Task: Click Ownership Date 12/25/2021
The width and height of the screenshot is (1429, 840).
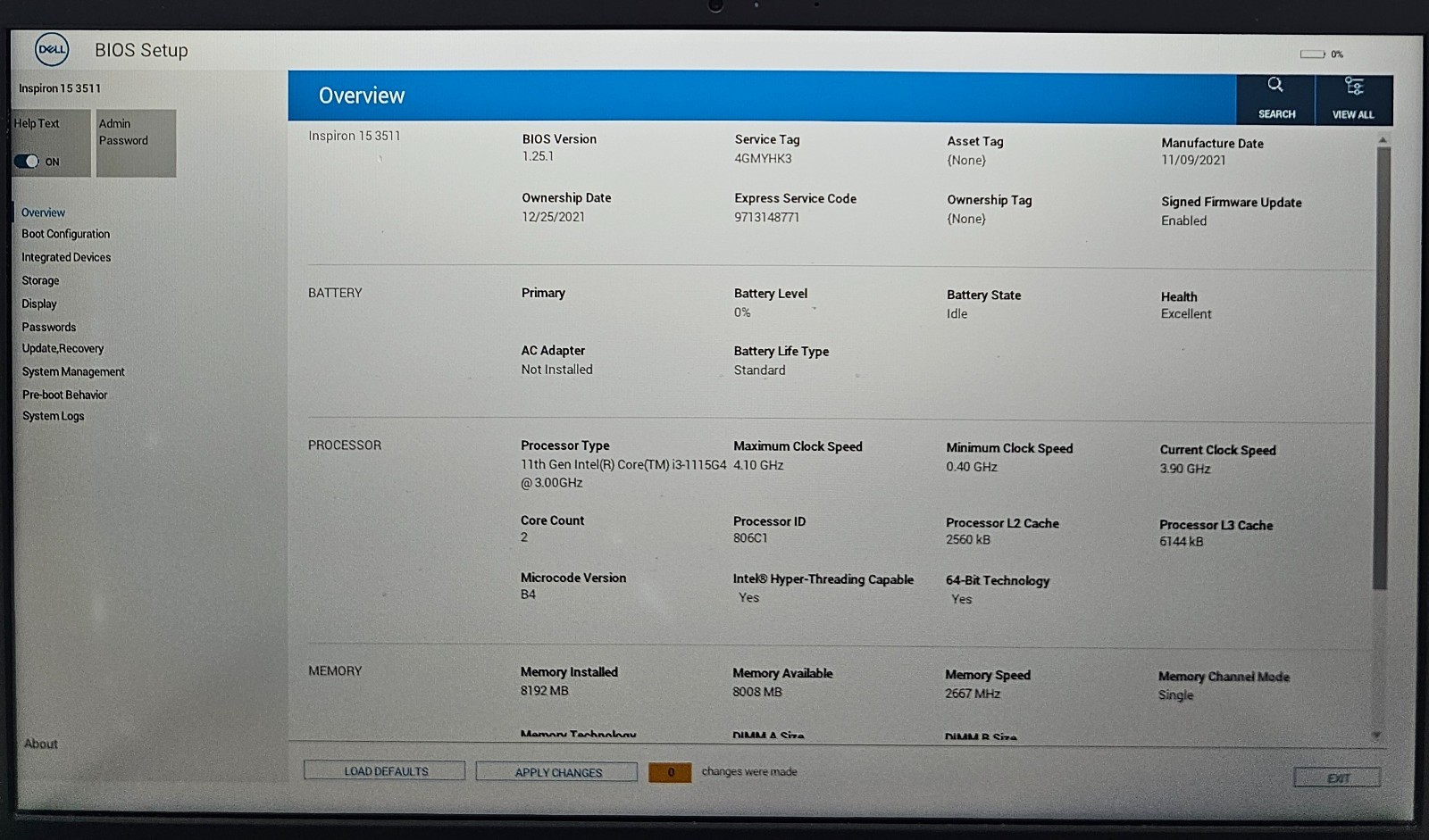Action: click(x=553, y=217)
